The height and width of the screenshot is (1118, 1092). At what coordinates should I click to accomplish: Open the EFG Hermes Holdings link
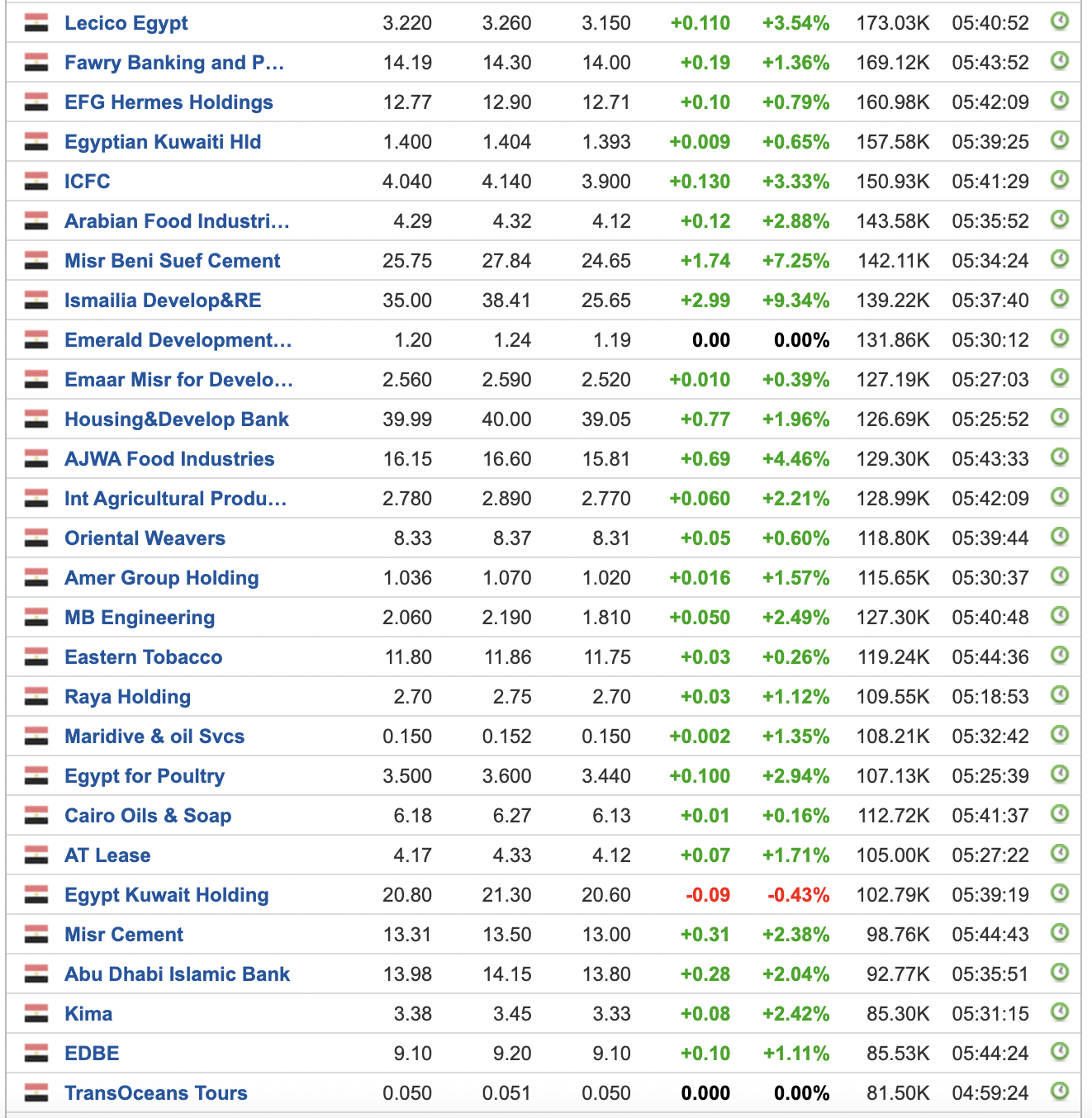(x=169, y=102)
